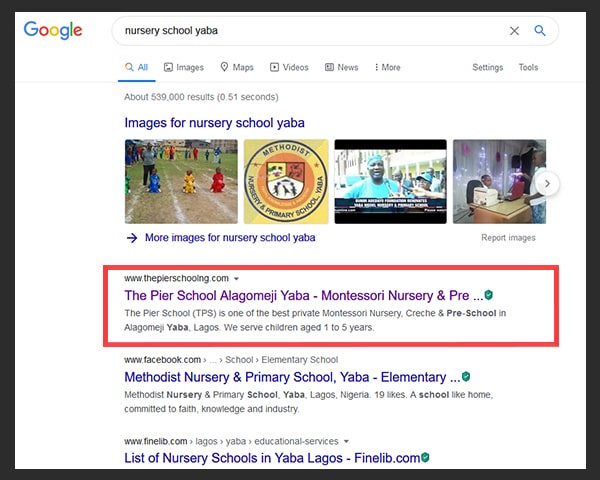
Task: Switch to the Images tab
Action: click(184, 67)
